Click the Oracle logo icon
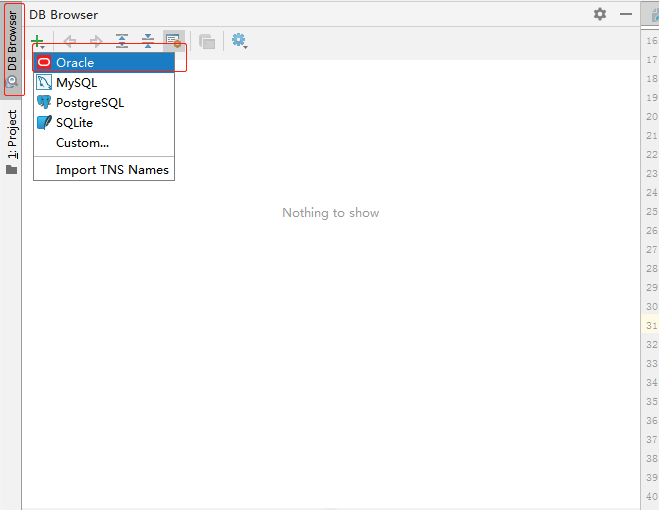The height and width of the screenshot is (510, 659). pos(44,63)
